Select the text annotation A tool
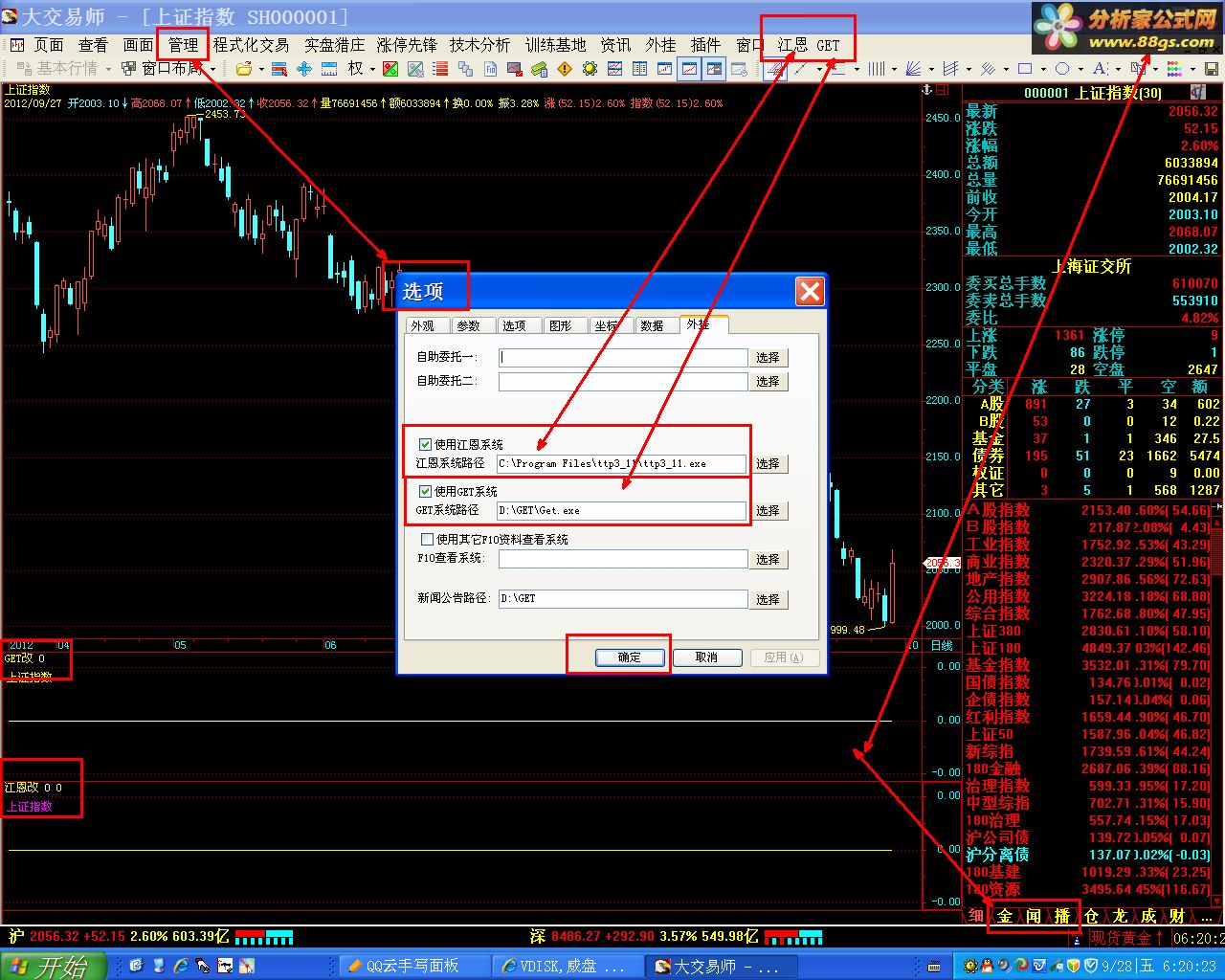 click(x=1099, y=69)
